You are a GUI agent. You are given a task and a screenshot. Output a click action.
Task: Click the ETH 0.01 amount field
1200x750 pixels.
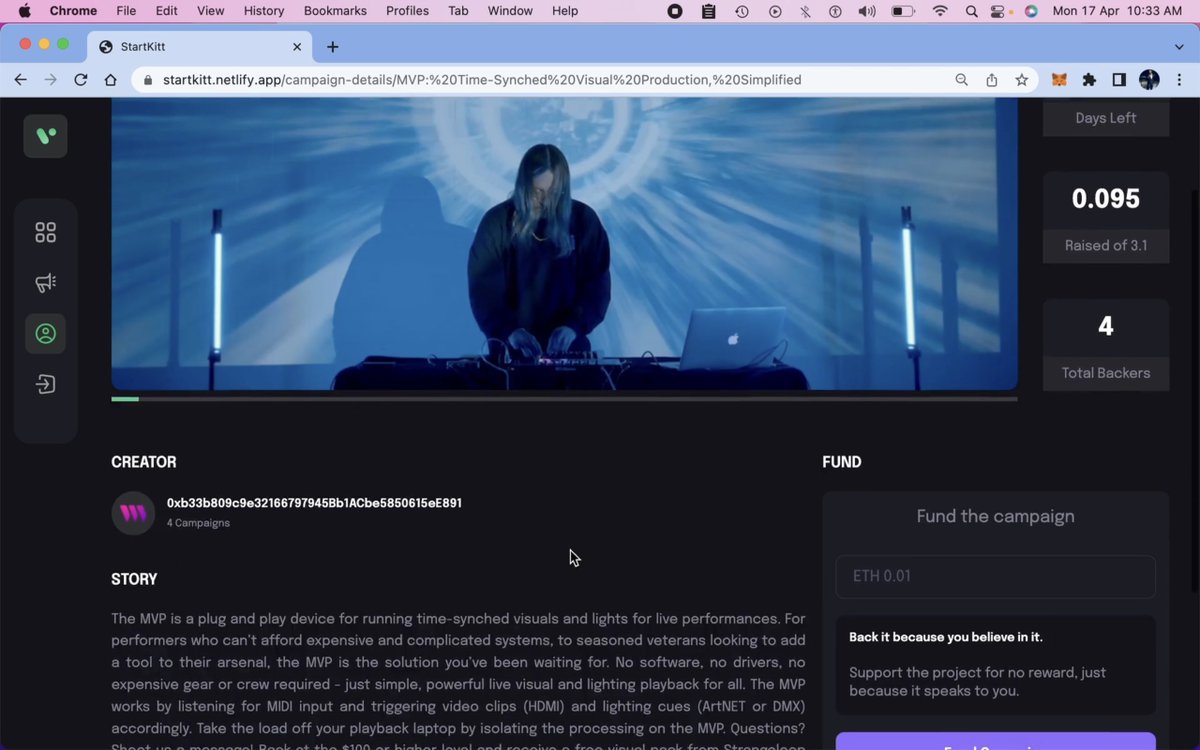(995, 577)
